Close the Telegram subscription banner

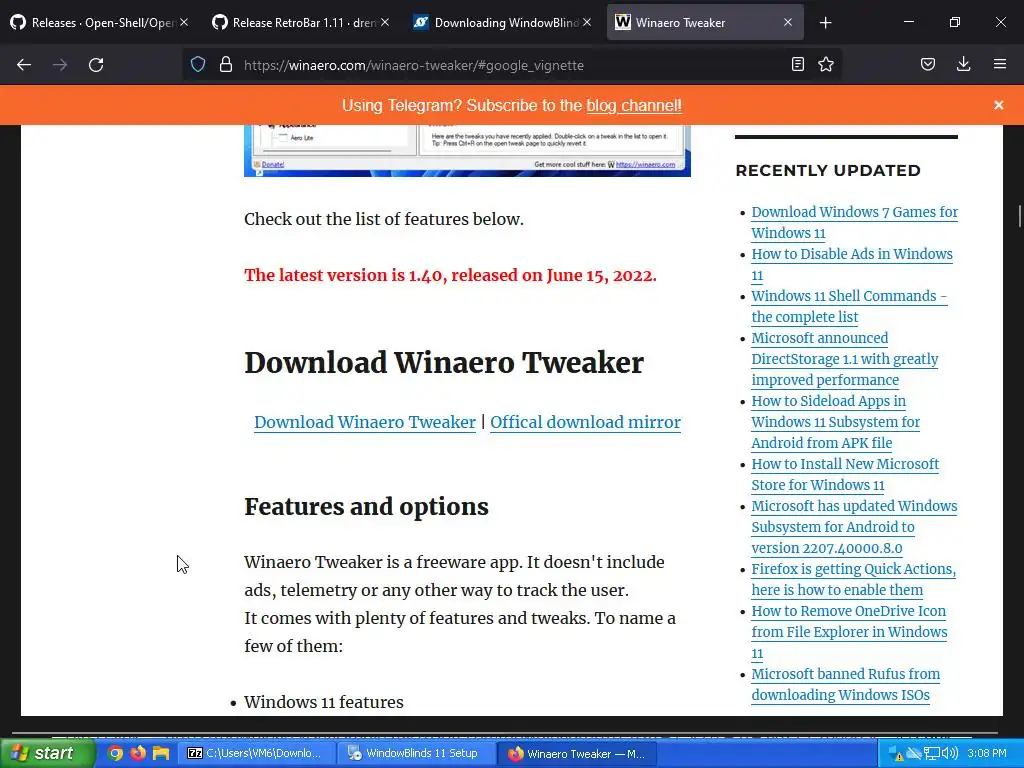(x=999, y=105)
